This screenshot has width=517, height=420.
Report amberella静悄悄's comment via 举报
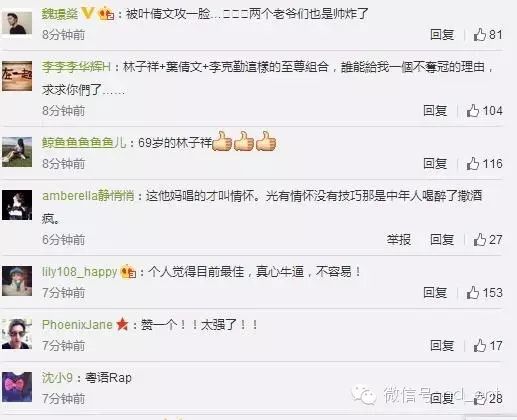[x=399, y=239]
